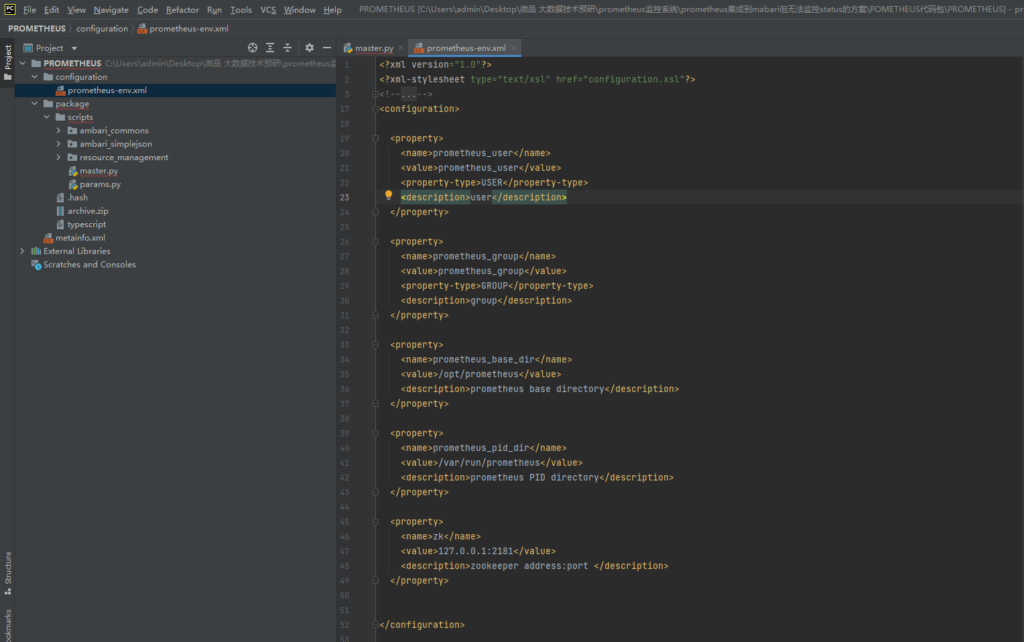The image size is (1024, 642).
Task: Click the intention lightbulb on line 23
Action: coord(389,195)
